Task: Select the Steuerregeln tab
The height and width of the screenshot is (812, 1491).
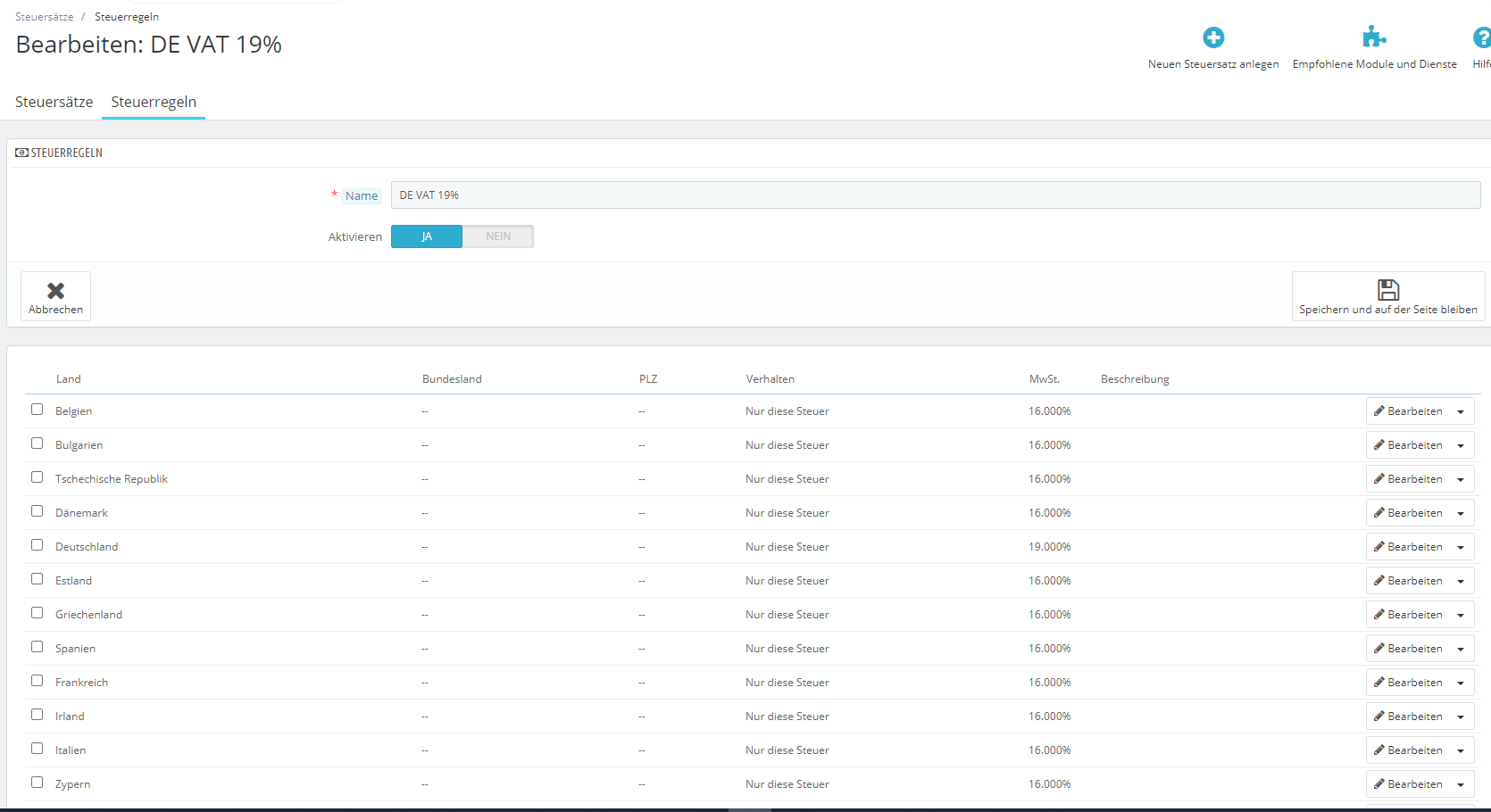Action: (154, 102)
